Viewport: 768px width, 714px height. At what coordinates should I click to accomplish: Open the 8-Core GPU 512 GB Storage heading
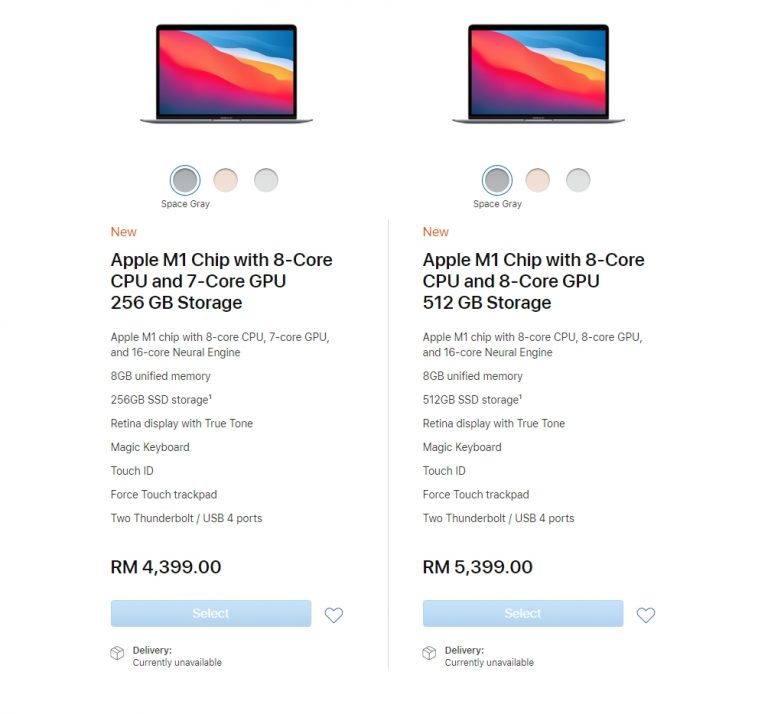[533, 281]
